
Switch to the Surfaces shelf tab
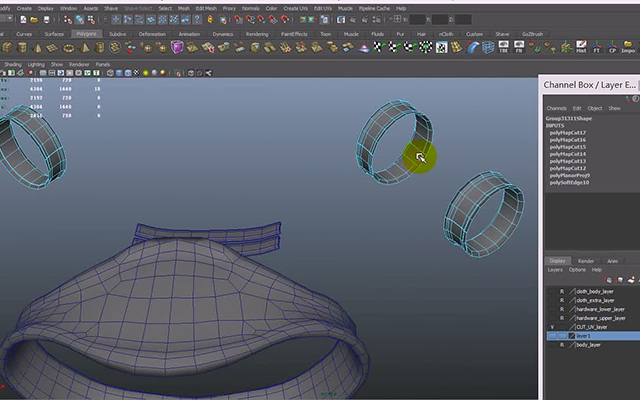point(54,34)
